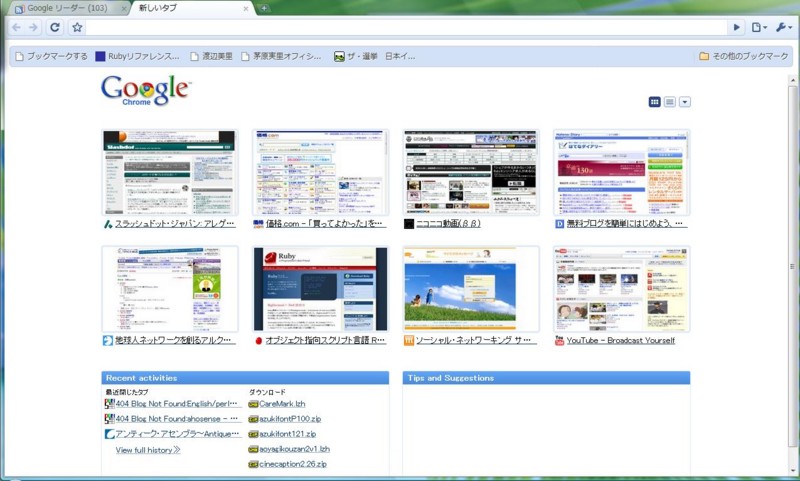The height and width of the screenshot is (481, 800).
Task: Open the Rubyリファレンス bookmark
Action: 138,56
